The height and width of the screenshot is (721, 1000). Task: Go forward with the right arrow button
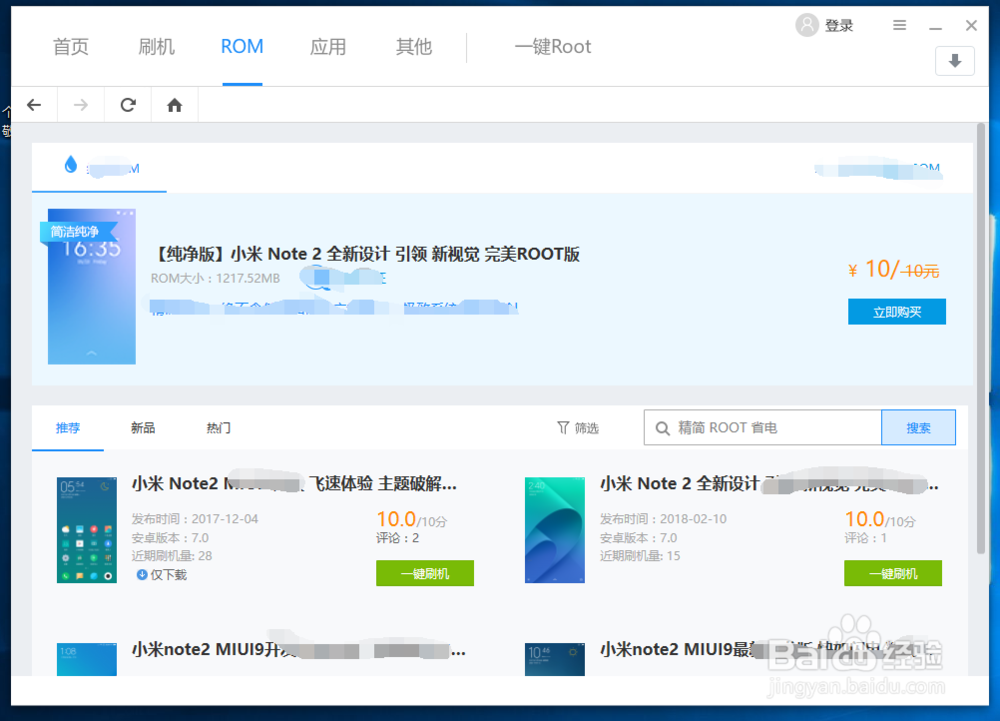(x=81, y=105)
